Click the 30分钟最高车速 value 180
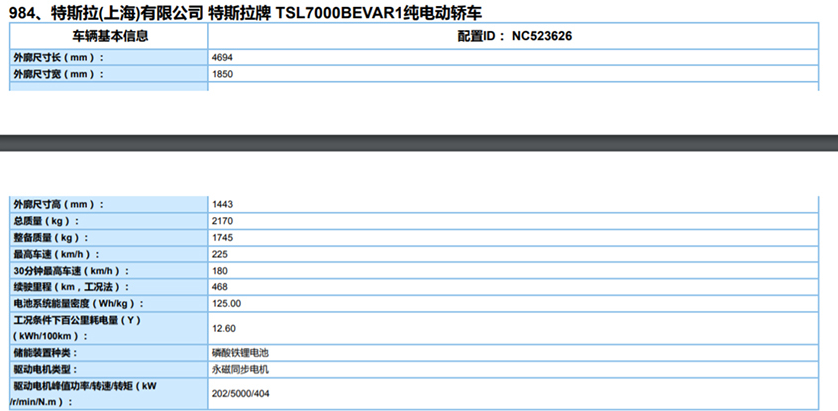This screenshot has width=838, height=411. [220, 270]
